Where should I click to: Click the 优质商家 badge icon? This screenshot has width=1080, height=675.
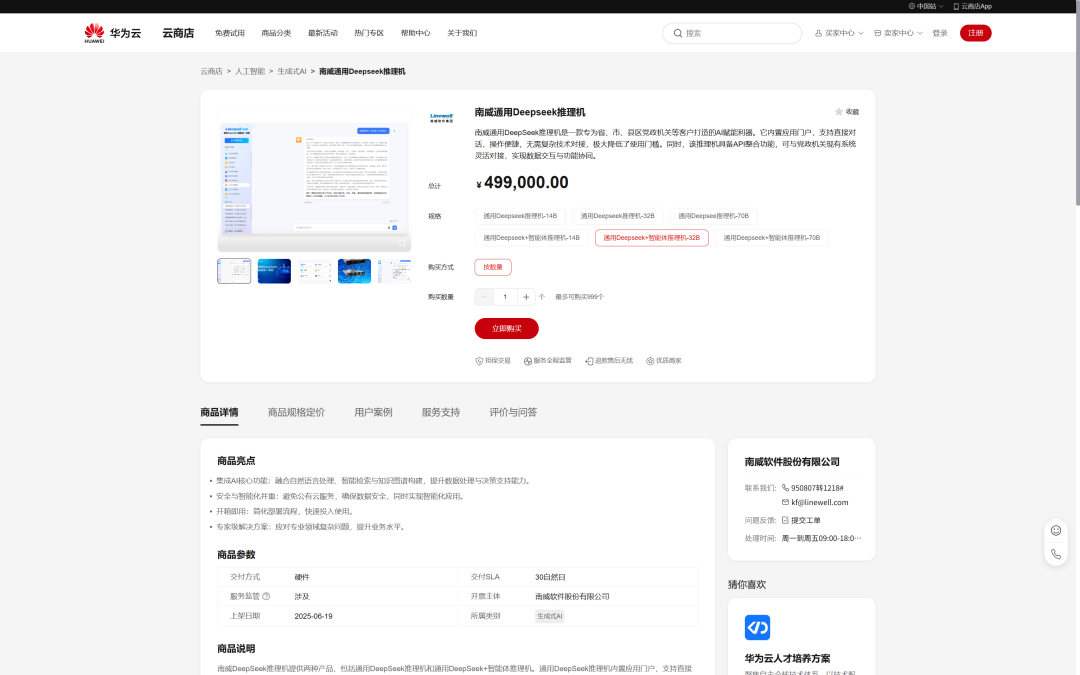(x=650, y=361)
